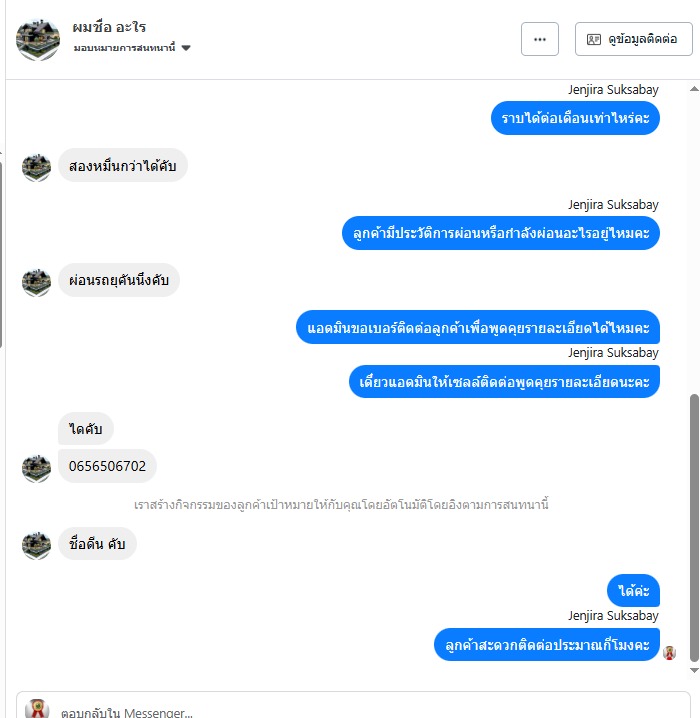Expand the assign conversation dropdown arrow

point(186,48)
